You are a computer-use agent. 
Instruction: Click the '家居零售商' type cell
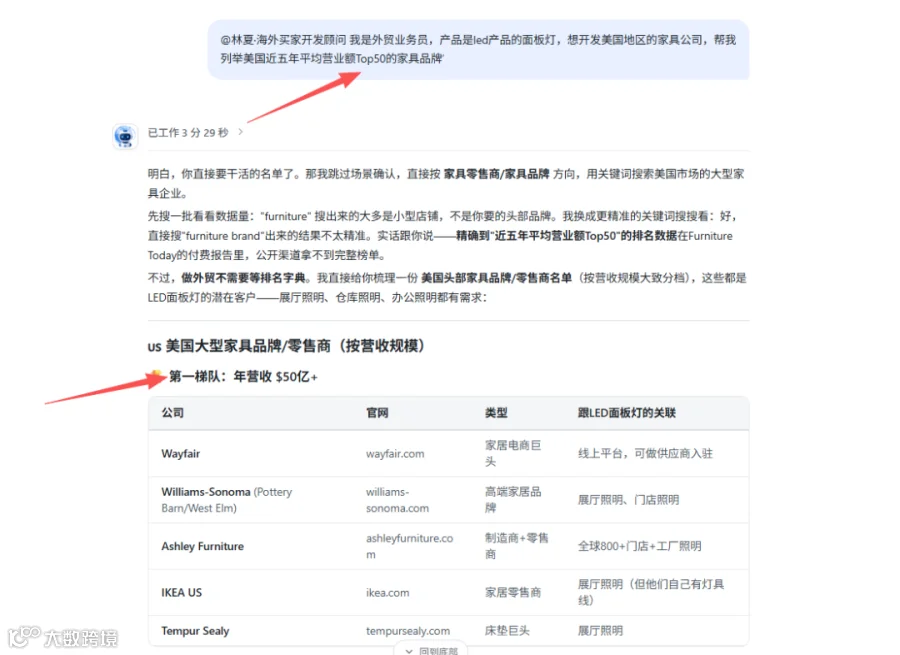513,592
